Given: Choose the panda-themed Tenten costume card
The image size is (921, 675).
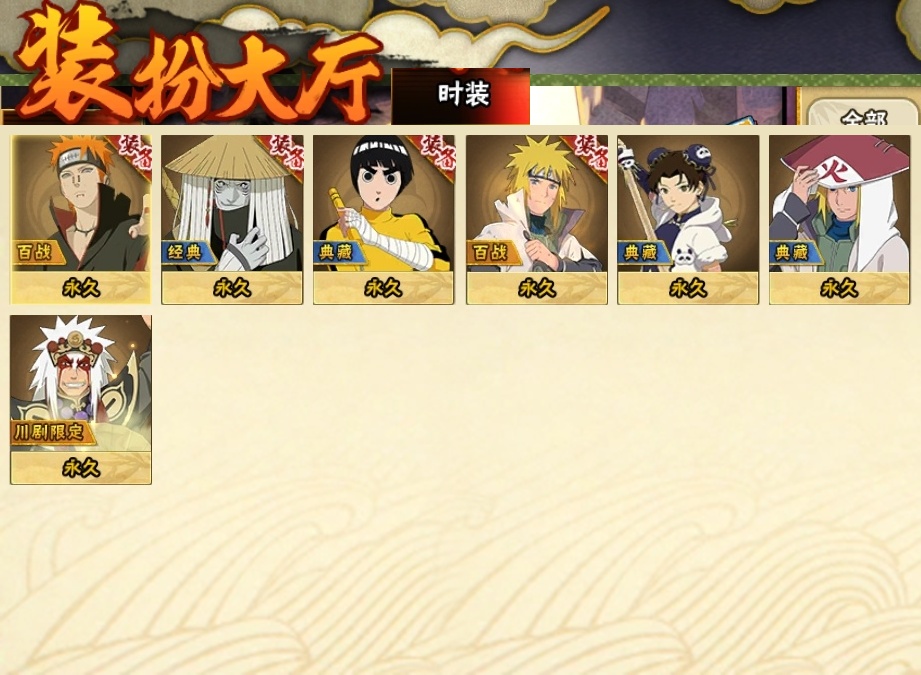Looking at the screenshot, I should tap(688, 220).
